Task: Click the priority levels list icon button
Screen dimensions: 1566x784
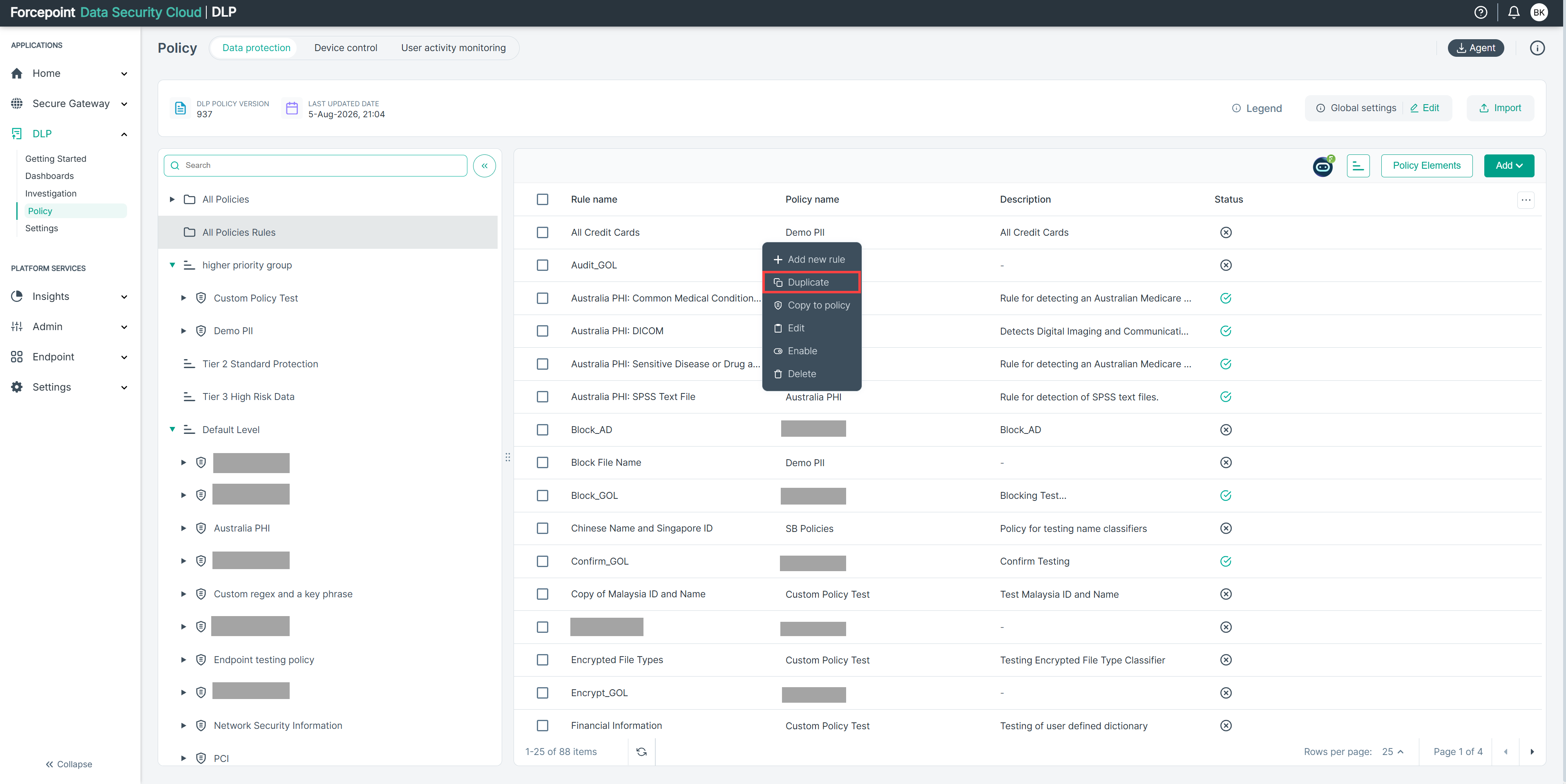Action: (1358, 166)
